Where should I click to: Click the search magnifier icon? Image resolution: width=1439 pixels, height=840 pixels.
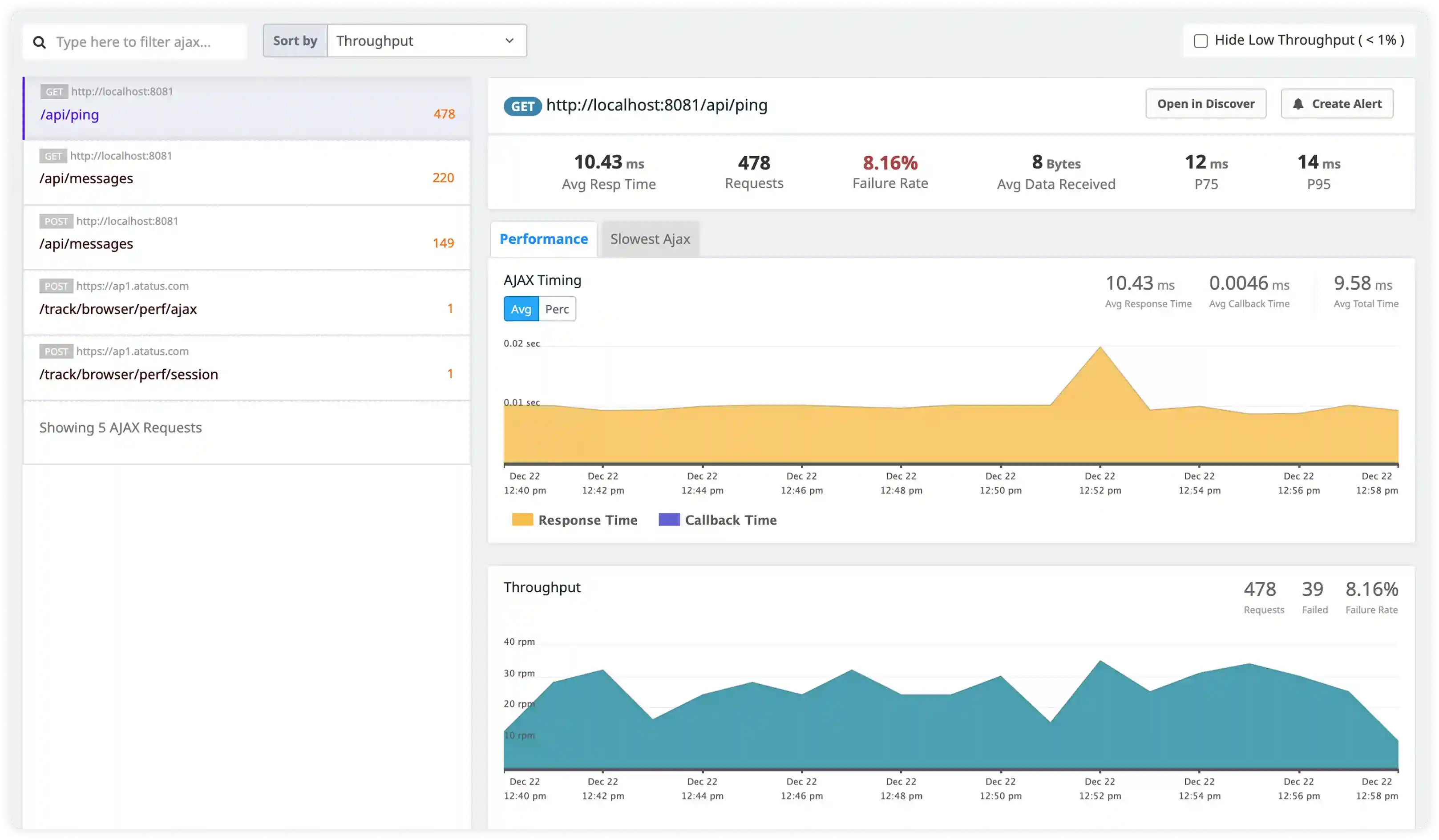[x=40, y=42]
